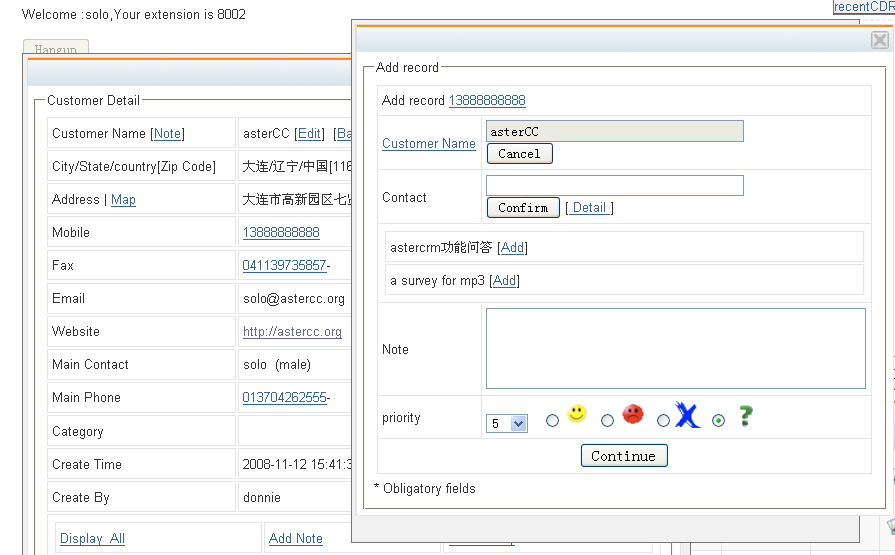Image resolution: width=895 pixels, height=555 pixels.
Task: Focus the Customer Name field containing asterCC
Action: click(615, 131)
